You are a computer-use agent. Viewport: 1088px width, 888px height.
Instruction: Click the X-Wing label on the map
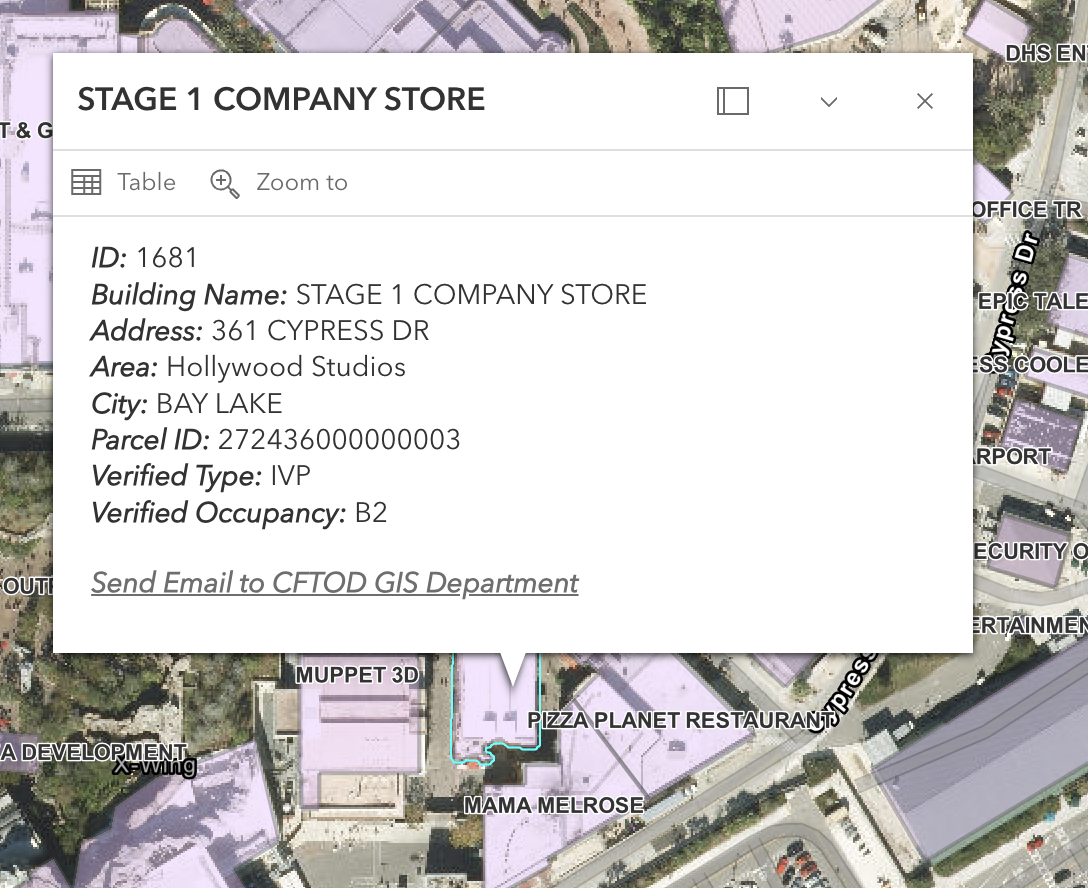[x=155, y=768]
